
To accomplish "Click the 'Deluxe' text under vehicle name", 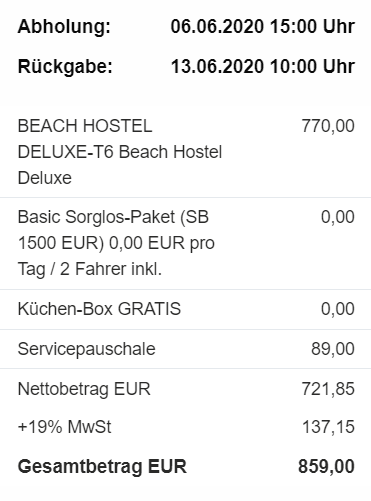I will pyautogui.click(x=45, y=178).
